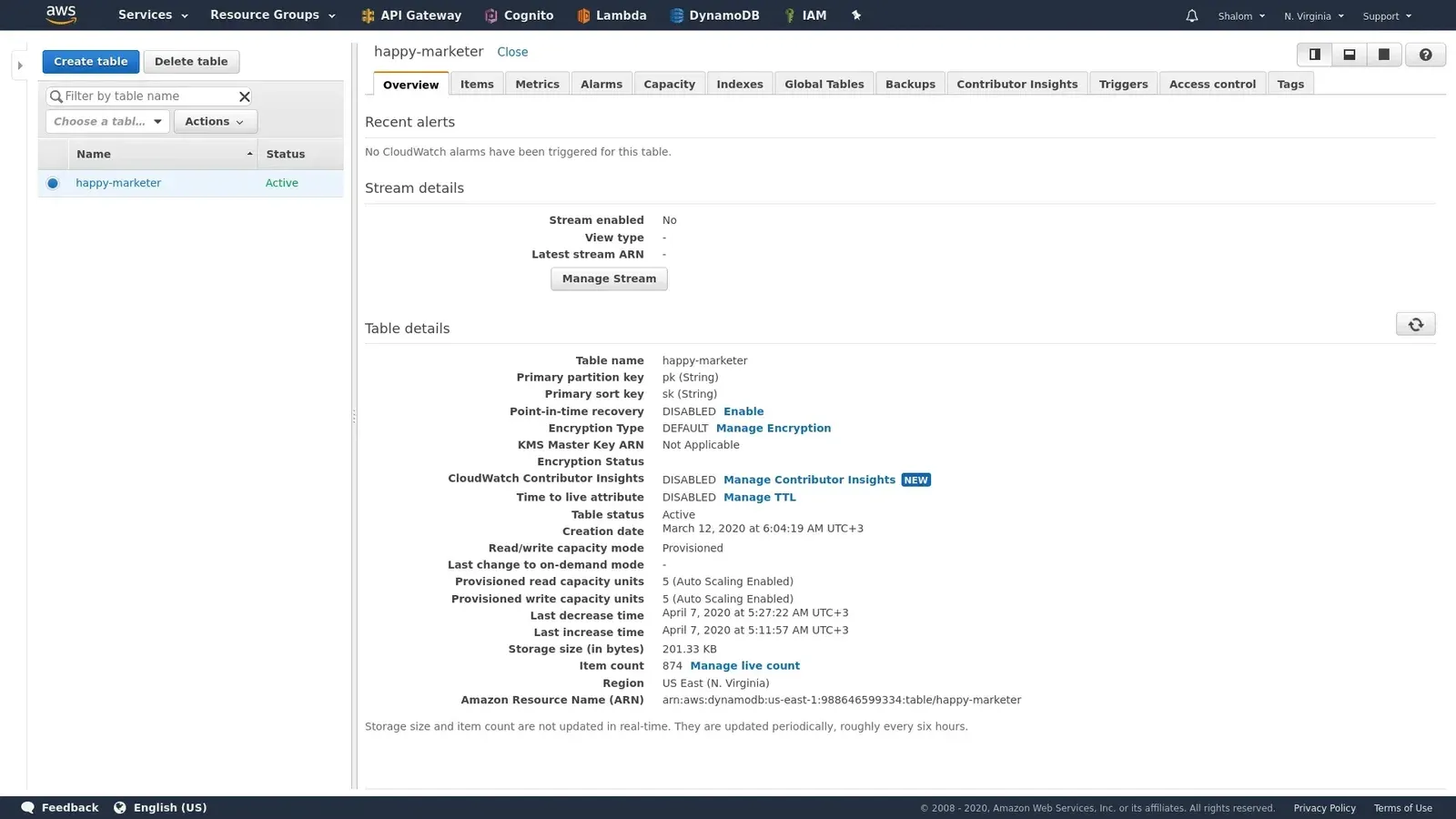Click the table ARN value text
Viewport: 1456px width, 819px height.
click(842, 701)
